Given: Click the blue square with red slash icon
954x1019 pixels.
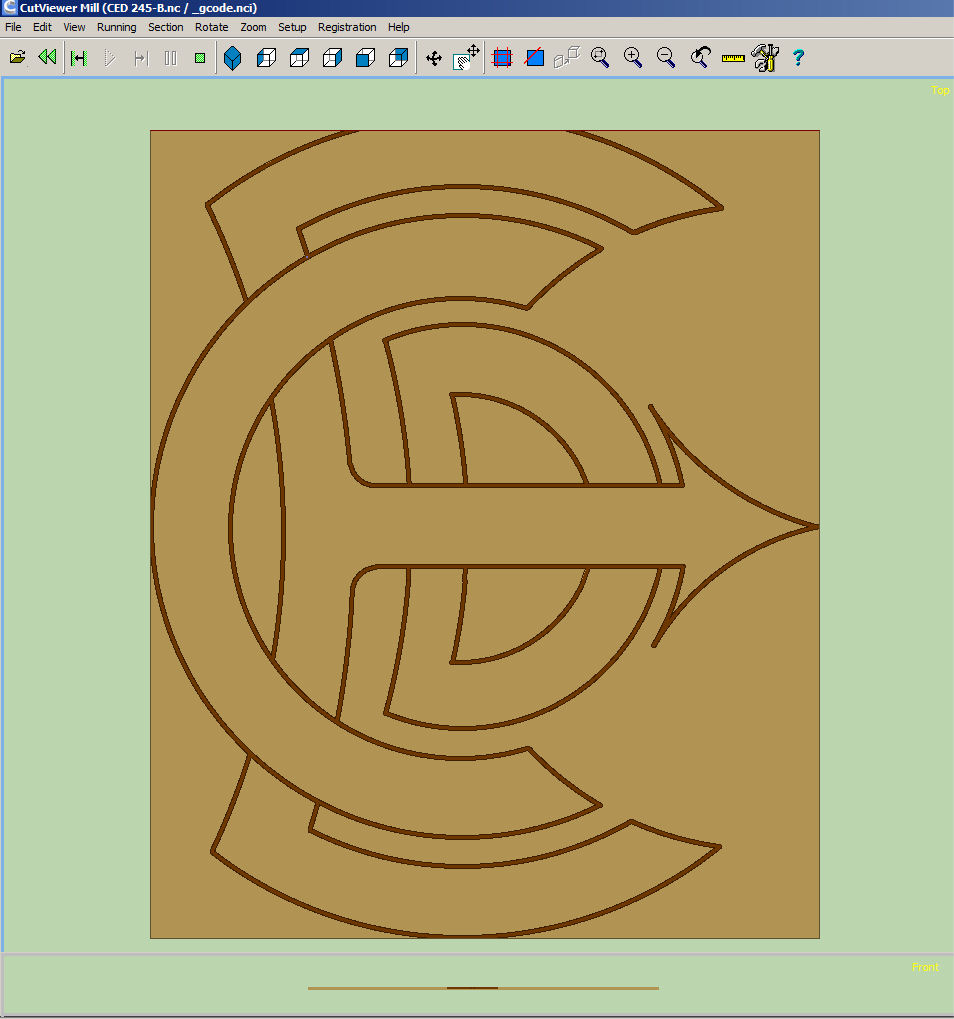Looking at the screenshot, I should point(535,58).
